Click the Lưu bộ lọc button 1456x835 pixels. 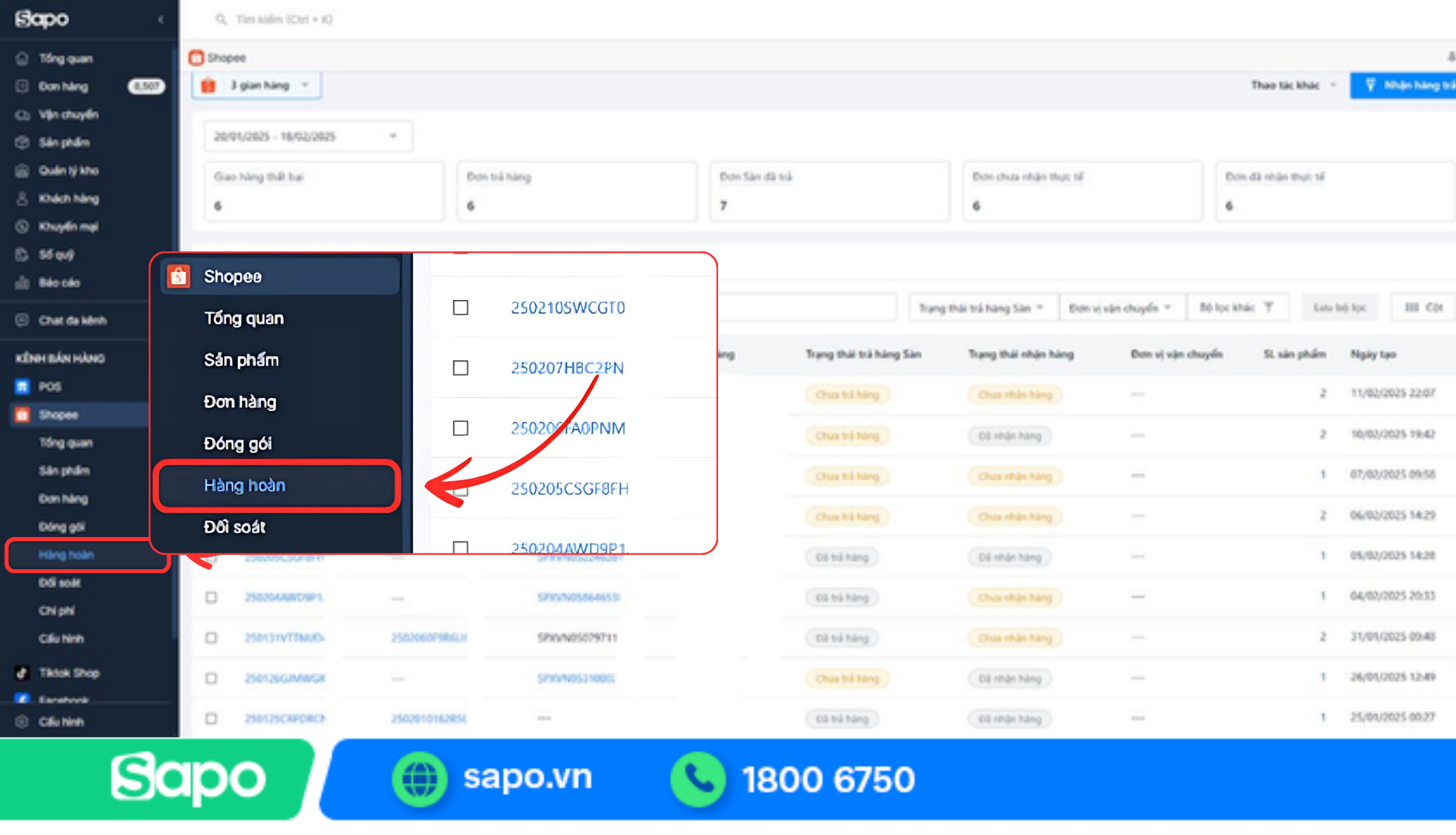[x=1340, y=308]
